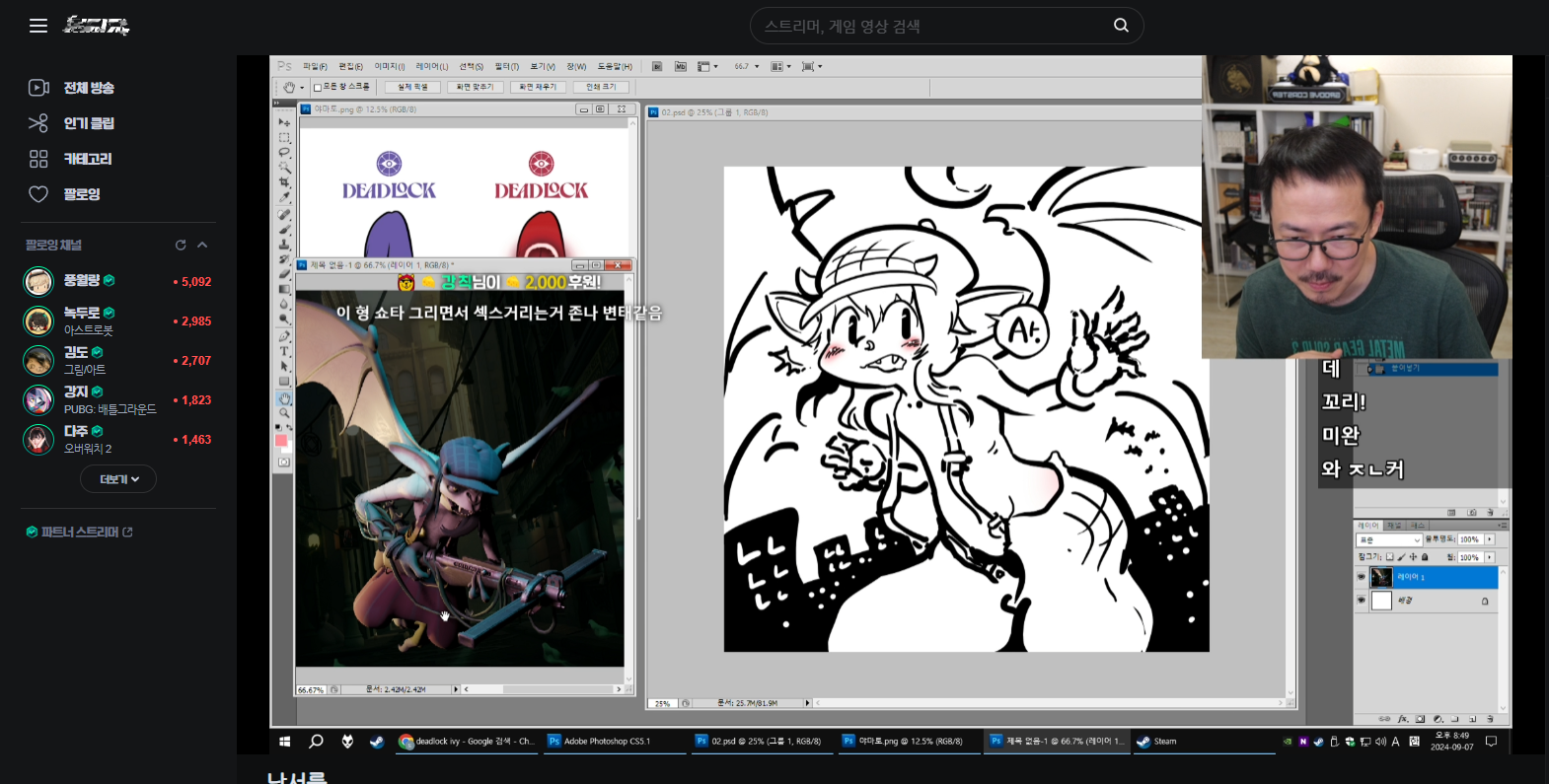Toggle Quick Mask mode icon
The width and height of the screenshot is (1549, 784).
click(284, 462)
